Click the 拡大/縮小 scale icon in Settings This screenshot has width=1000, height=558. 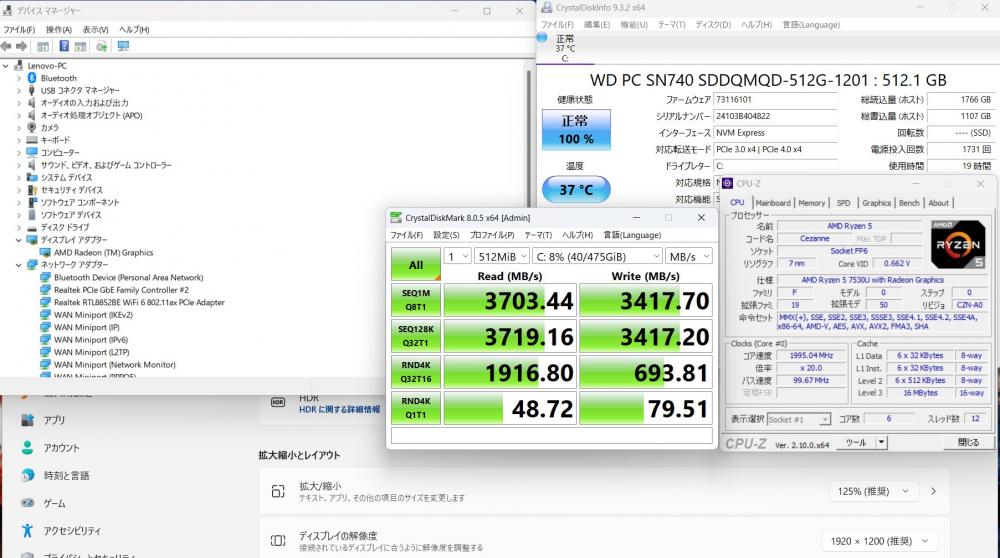point(278,491)
